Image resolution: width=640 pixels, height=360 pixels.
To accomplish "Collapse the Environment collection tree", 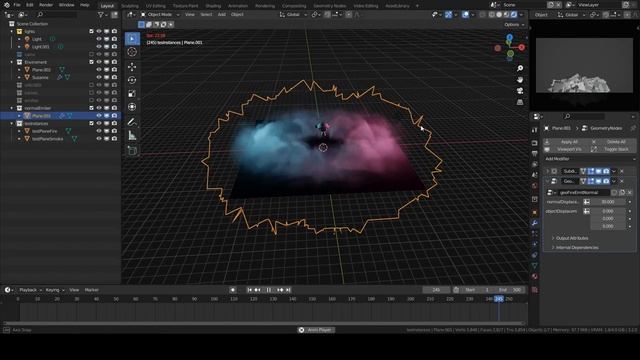I will pyautogui.click(x=12, y=62).
